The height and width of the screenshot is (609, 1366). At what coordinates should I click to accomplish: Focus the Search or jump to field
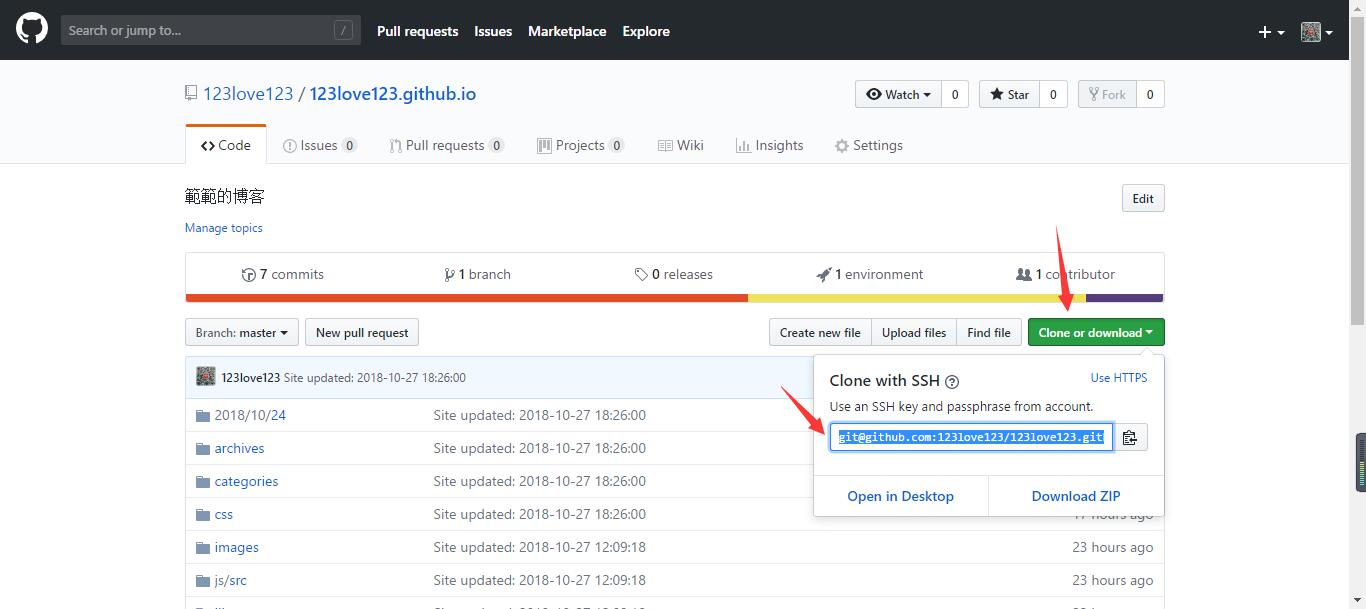click(x=210, y=30)
